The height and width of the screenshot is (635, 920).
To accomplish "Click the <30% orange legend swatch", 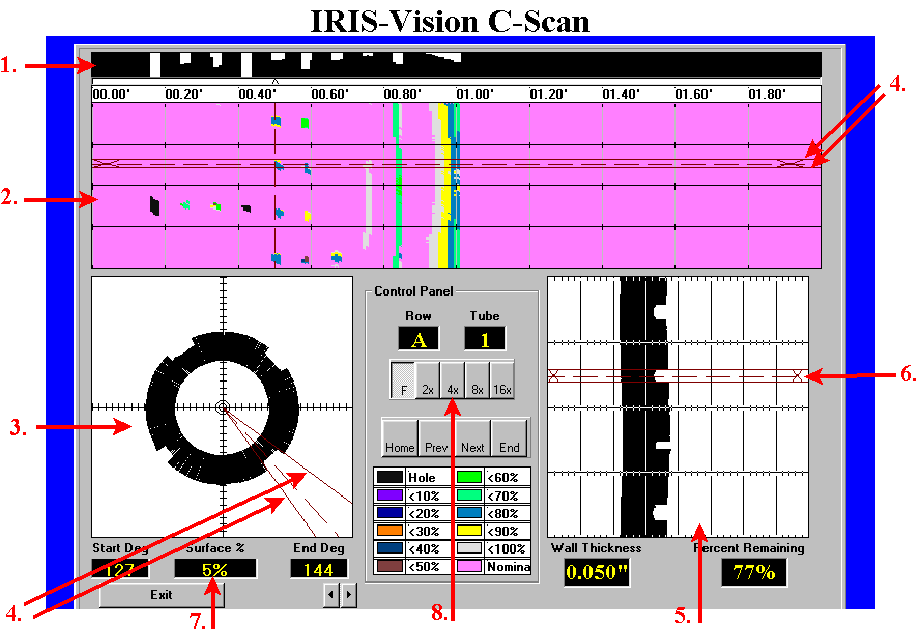I will pyautogui.click(x=390, y=531).
